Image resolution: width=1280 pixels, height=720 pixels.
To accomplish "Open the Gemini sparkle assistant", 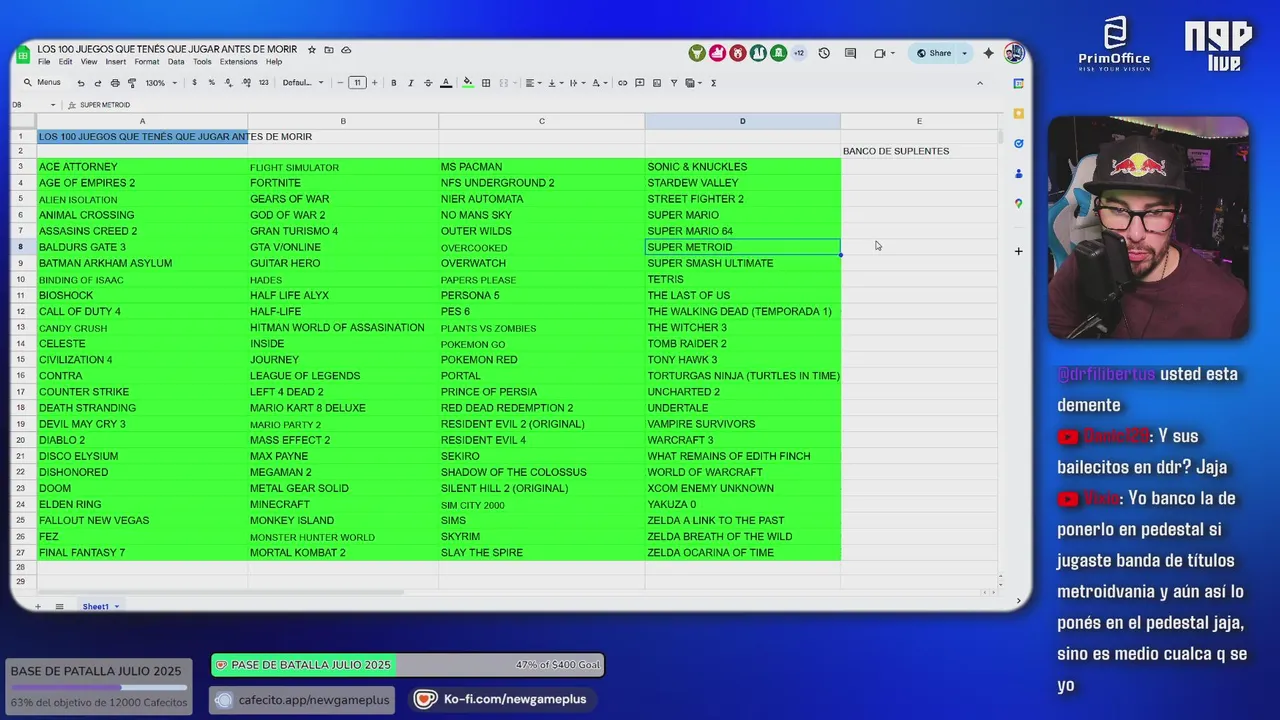I will click(989, 53).
